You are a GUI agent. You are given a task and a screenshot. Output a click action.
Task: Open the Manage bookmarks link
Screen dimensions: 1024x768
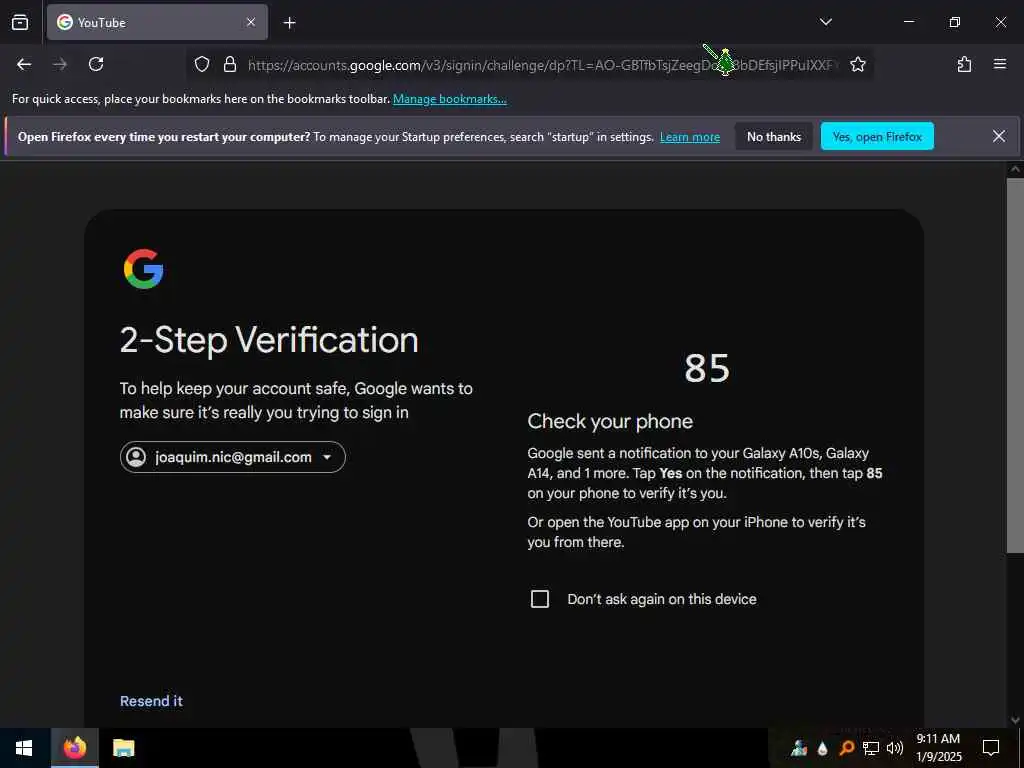click(x=449, y=99)
